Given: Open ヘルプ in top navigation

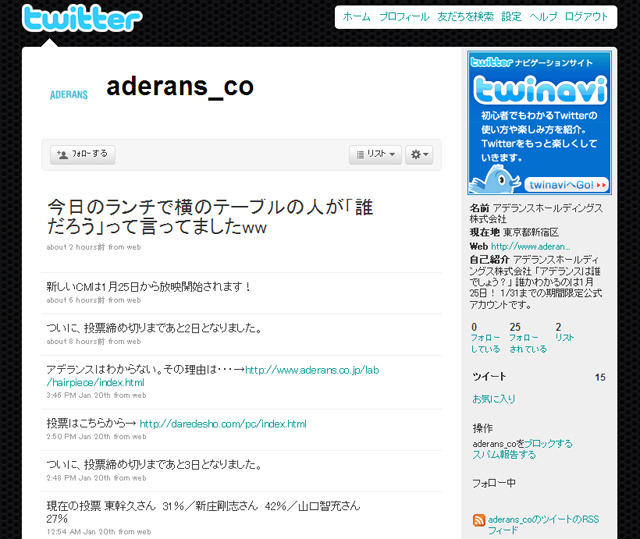Looking at the screenshot, I should pos(543,17).
